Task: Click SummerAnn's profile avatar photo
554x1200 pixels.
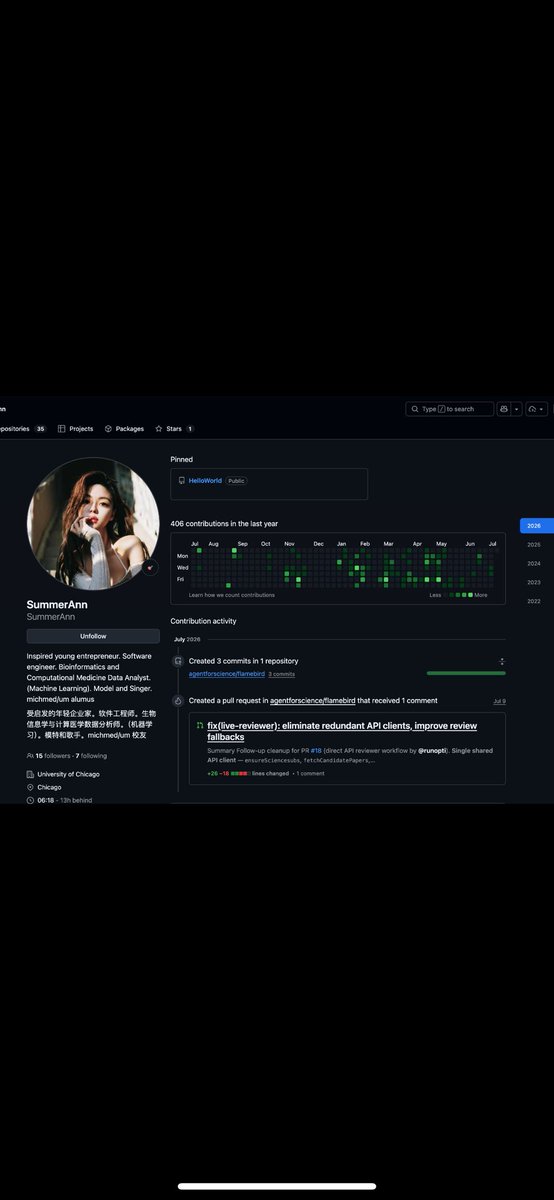Action: [93, 523]
